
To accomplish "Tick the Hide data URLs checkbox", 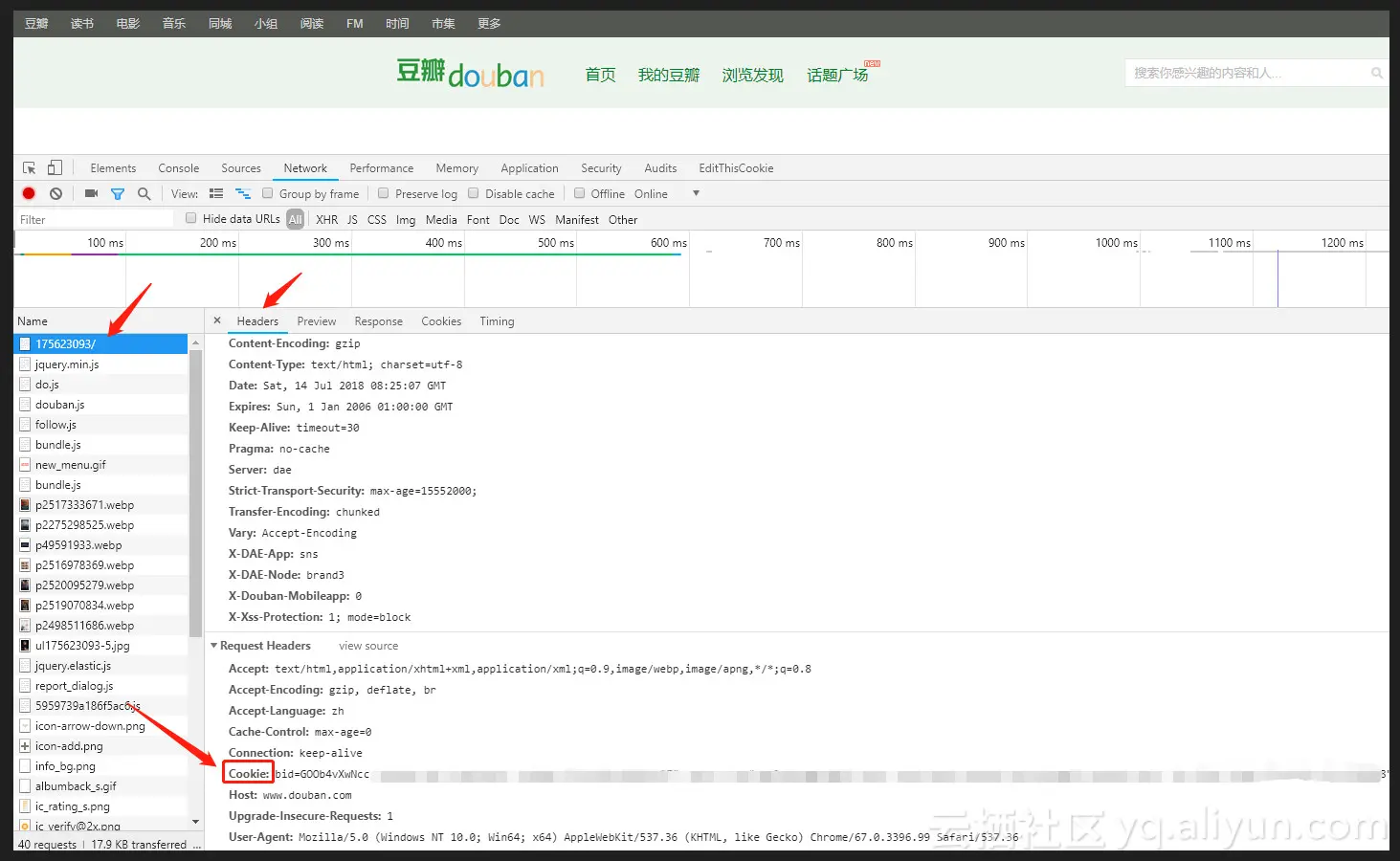I will pos(191,218).
